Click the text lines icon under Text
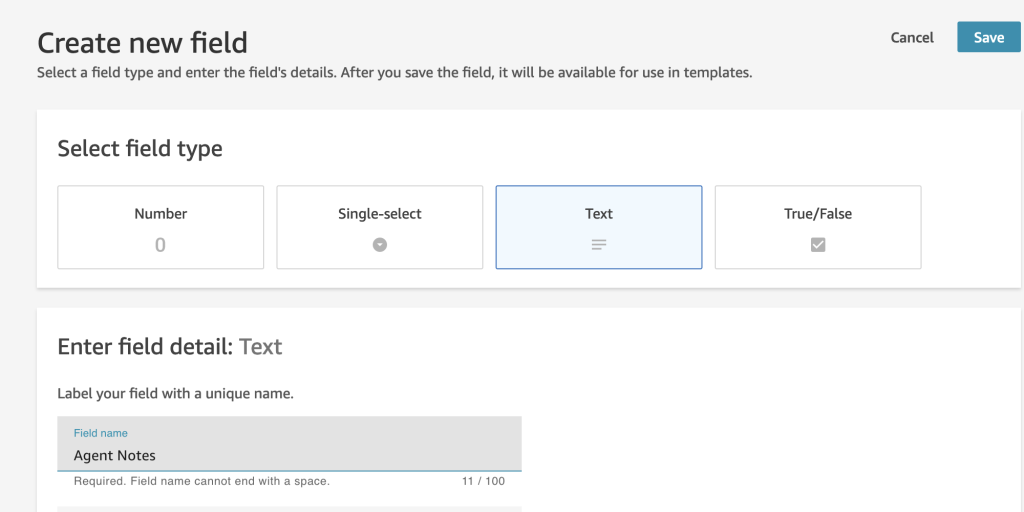 coord(599,245)
